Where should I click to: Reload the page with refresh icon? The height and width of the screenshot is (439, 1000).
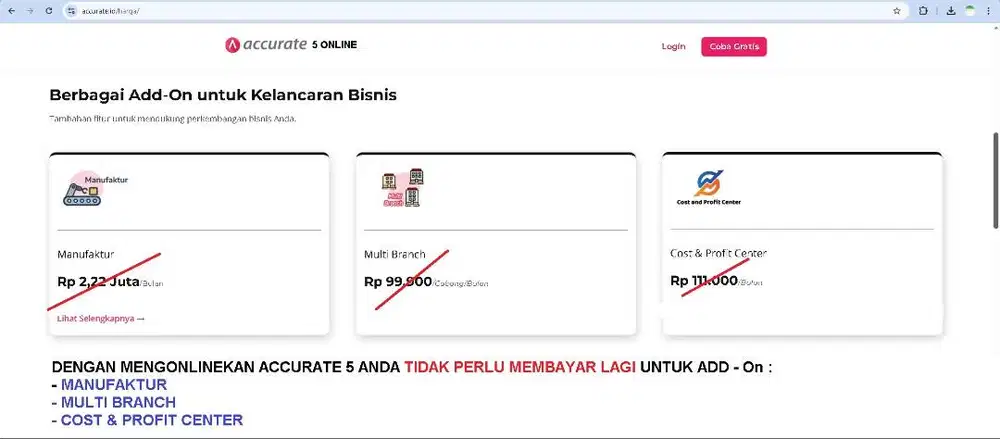pyautogui.click(x=49, y=11)
